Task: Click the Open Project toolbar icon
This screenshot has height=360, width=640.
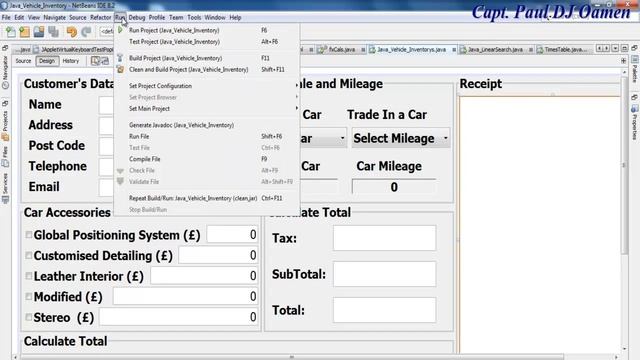Action: click(39, 32)
